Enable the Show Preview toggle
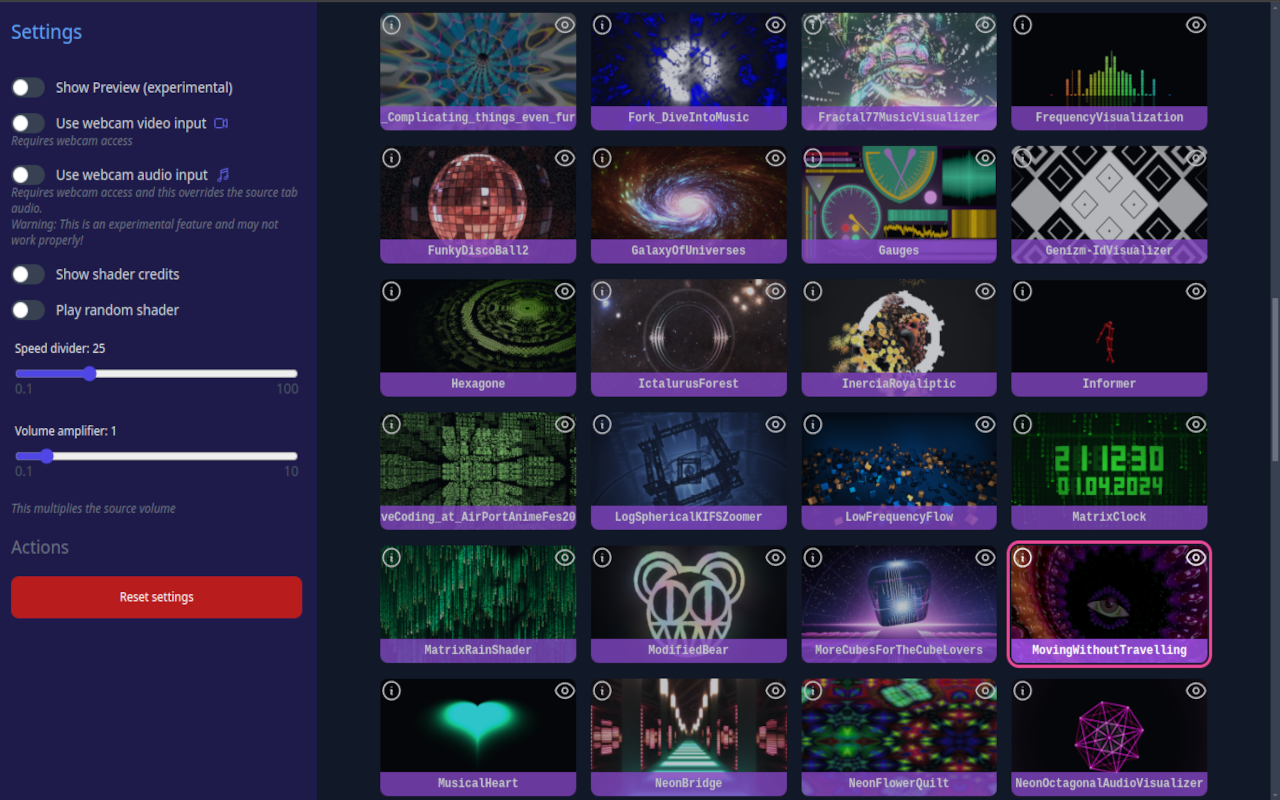Viewport: 1280px width, 800px height. [x=28, y=87]
